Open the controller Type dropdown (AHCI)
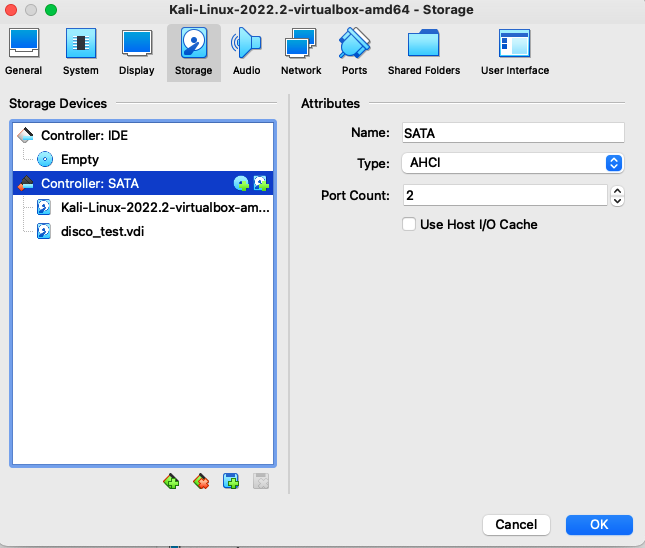Viewport: 645px width, 548px height. (x=513, y=163)
